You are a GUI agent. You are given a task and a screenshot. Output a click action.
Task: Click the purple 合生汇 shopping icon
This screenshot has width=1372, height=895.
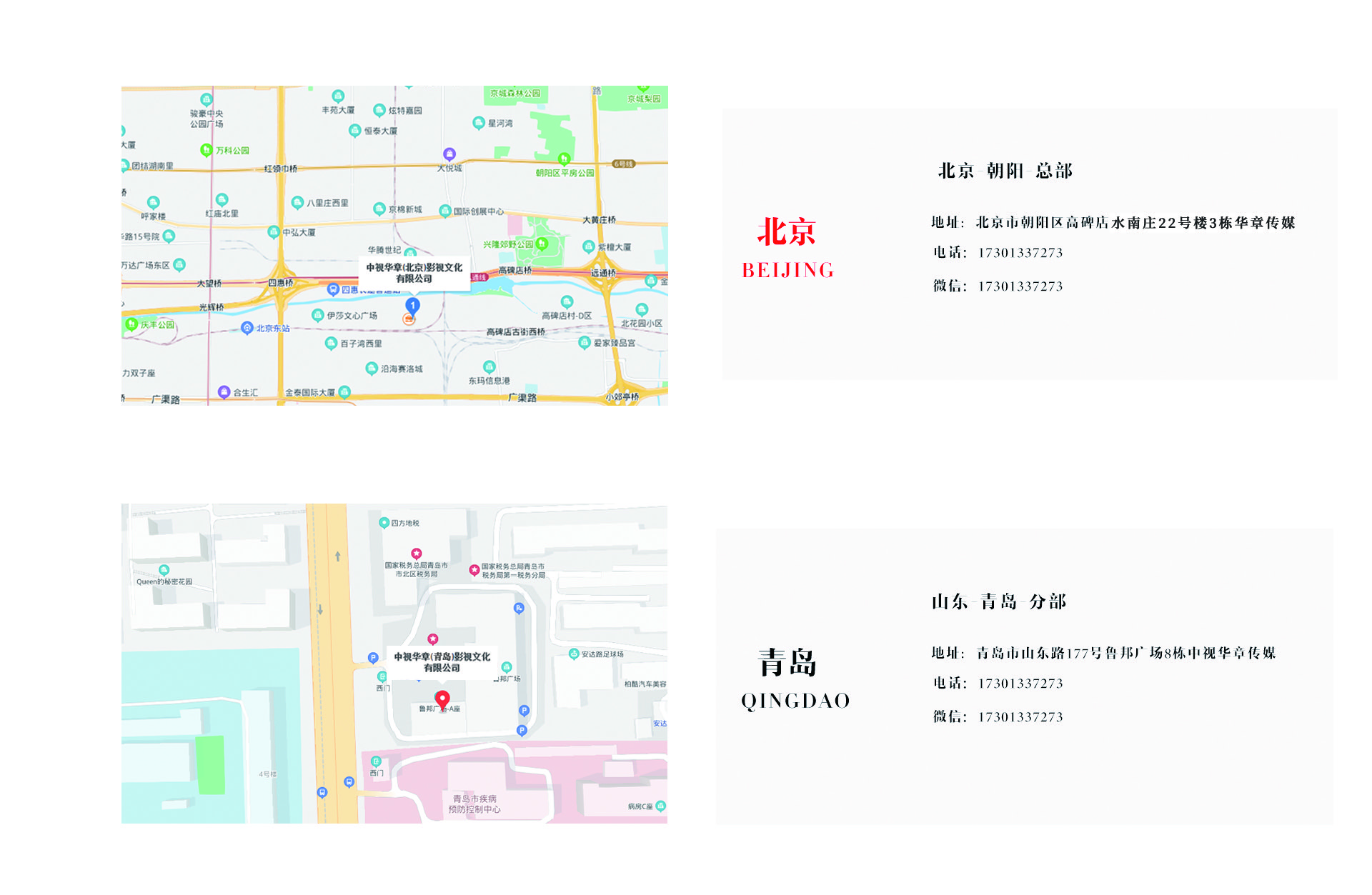tap(224, 392)
